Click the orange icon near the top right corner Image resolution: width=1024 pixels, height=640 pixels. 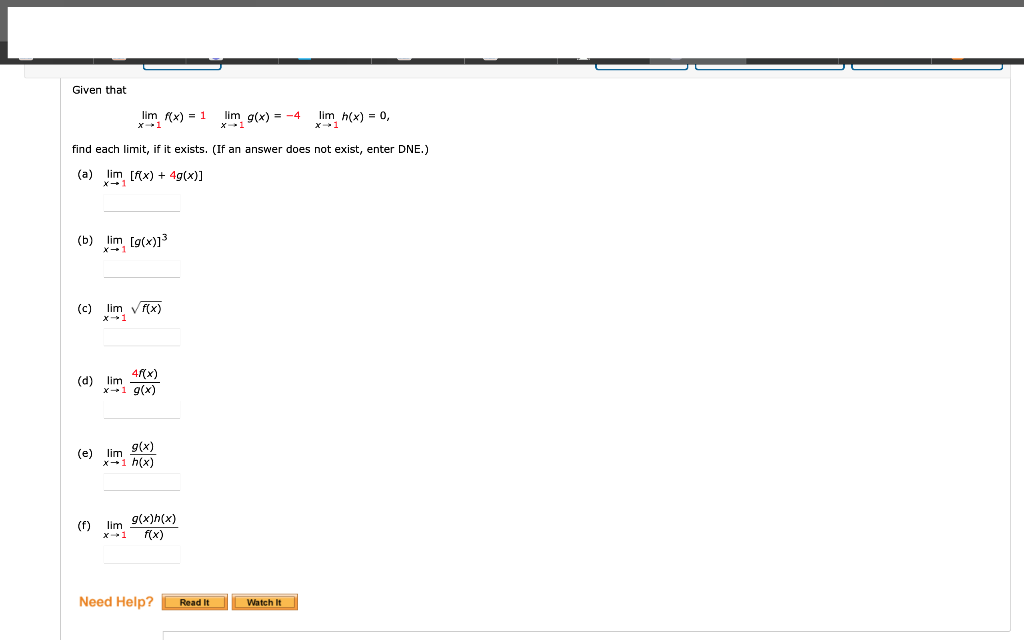click(x=957, y=60)
